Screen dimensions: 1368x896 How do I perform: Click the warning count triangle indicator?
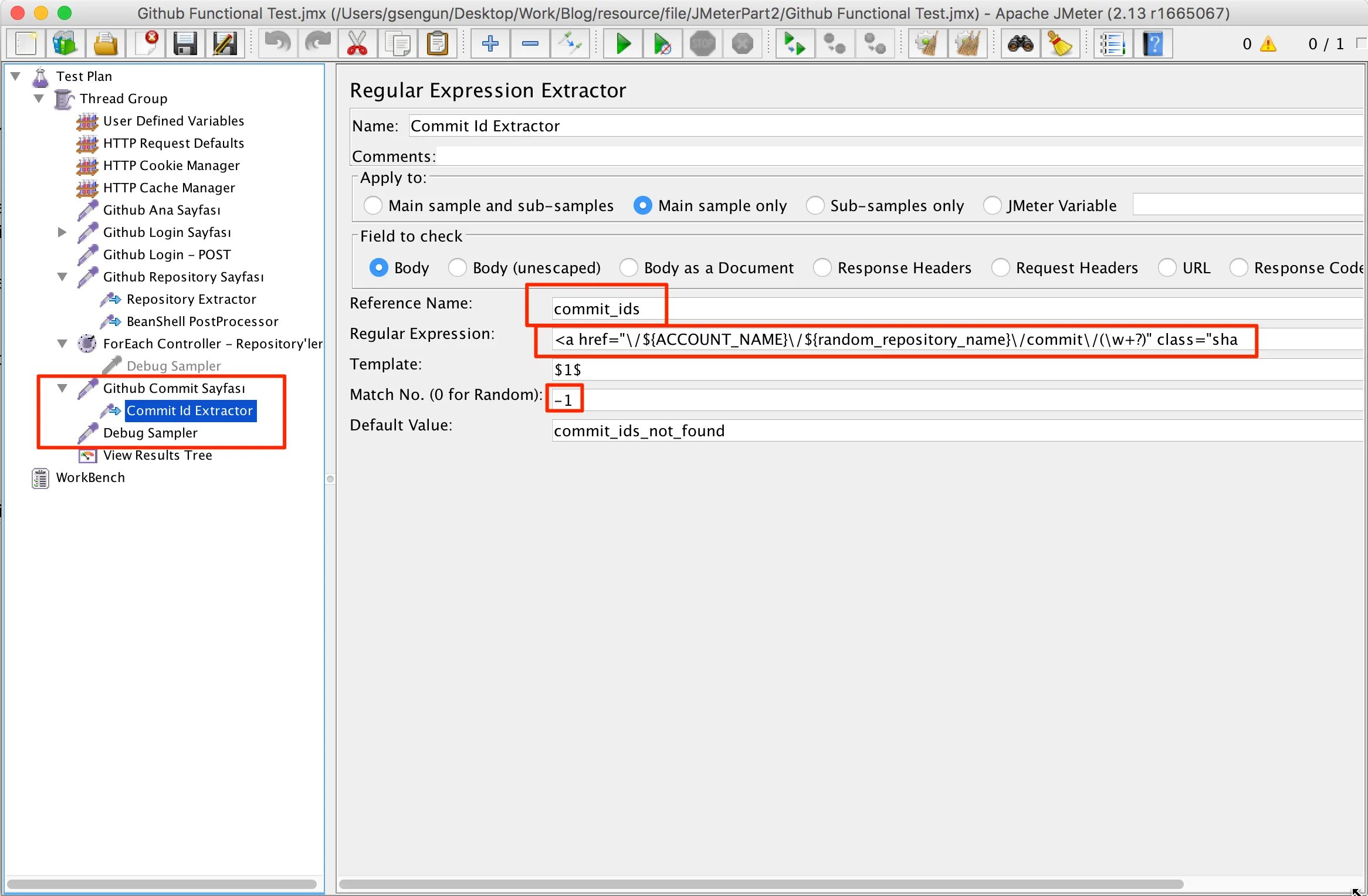point(1268,44)
